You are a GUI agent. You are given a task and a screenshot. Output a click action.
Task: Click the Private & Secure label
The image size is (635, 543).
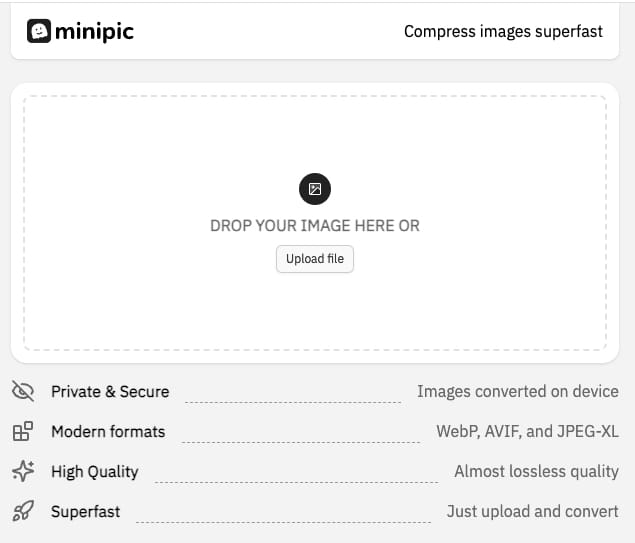coord(110,392)
